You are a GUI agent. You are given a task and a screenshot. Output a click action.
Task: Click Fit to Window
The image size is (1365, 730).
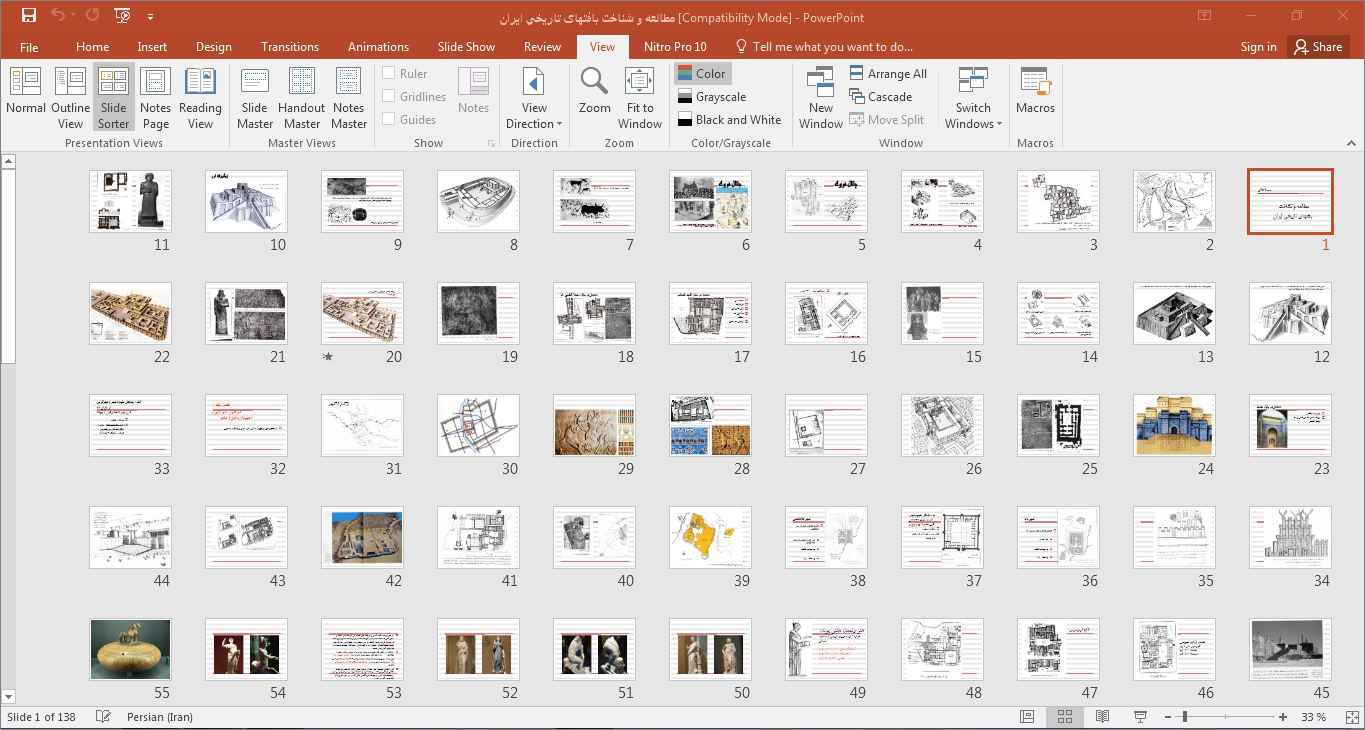click(639, 97)
